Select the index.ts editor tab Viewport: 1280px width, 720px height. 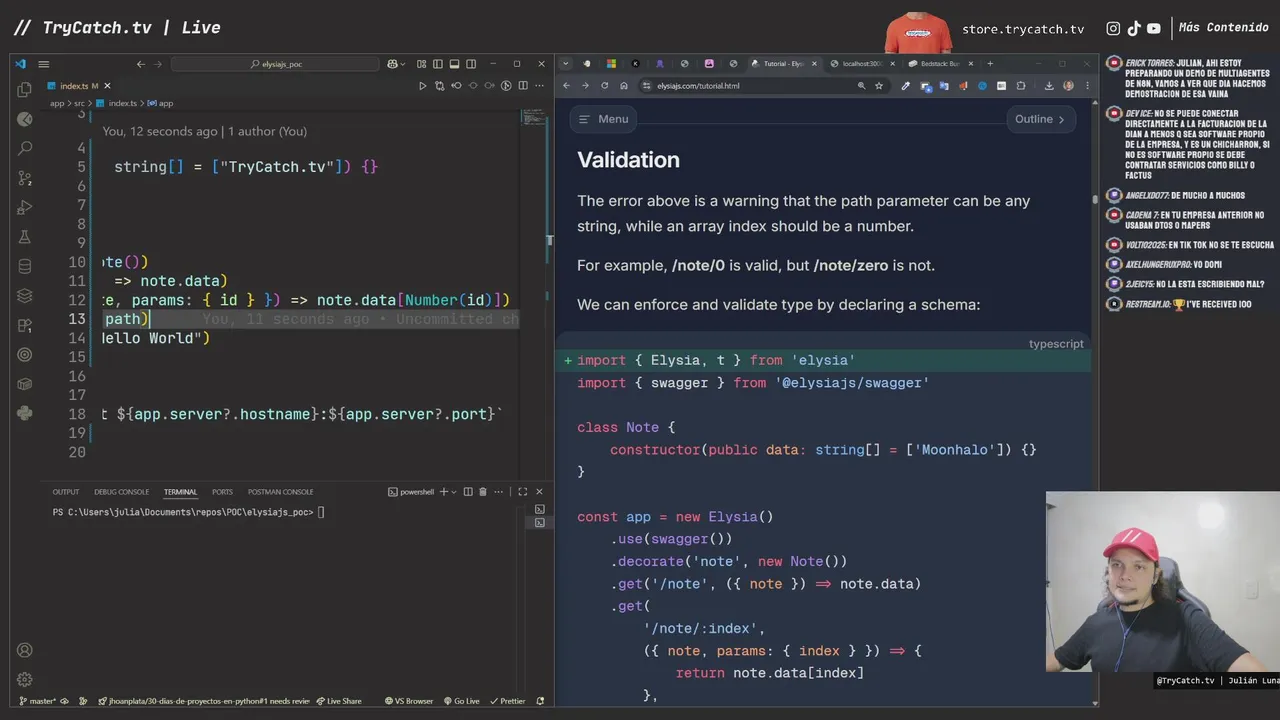(80, 86)
